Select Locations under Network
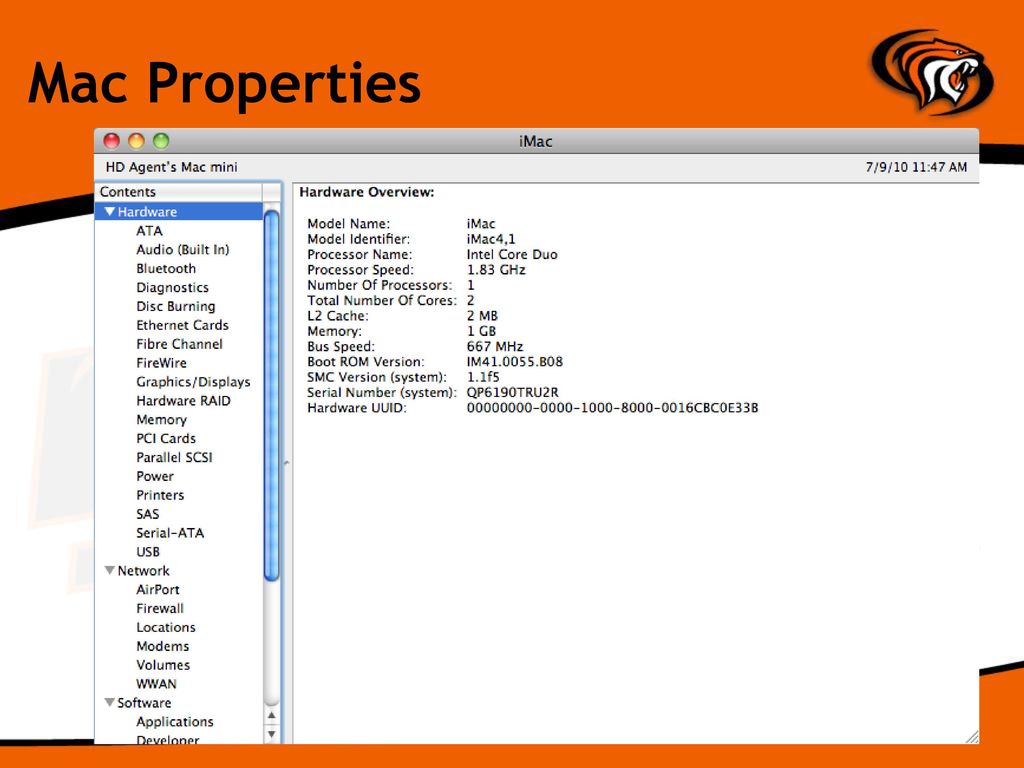Screen dimensions: 1024x768 [166, 628]
